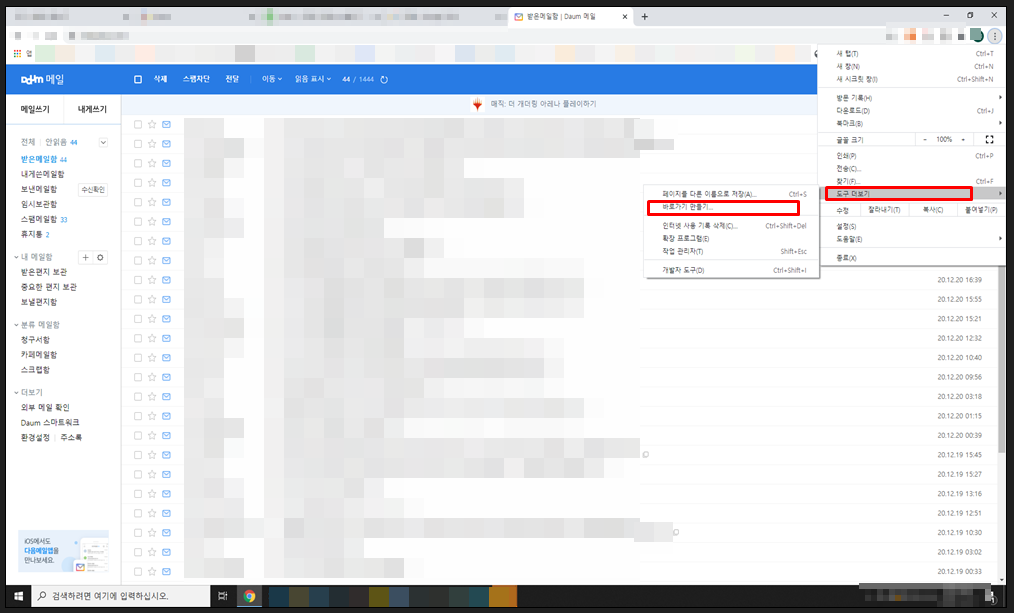Choose 바로가기 만들기 in the submenu
1014x613 pixels.
pyautogui.click(x=731, y=207)
